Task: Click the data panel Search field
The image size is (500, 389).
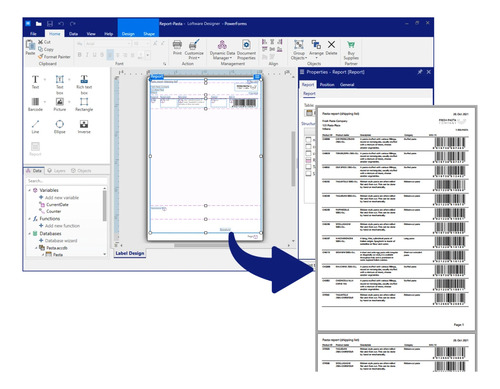Action: [x=67, y=181]
